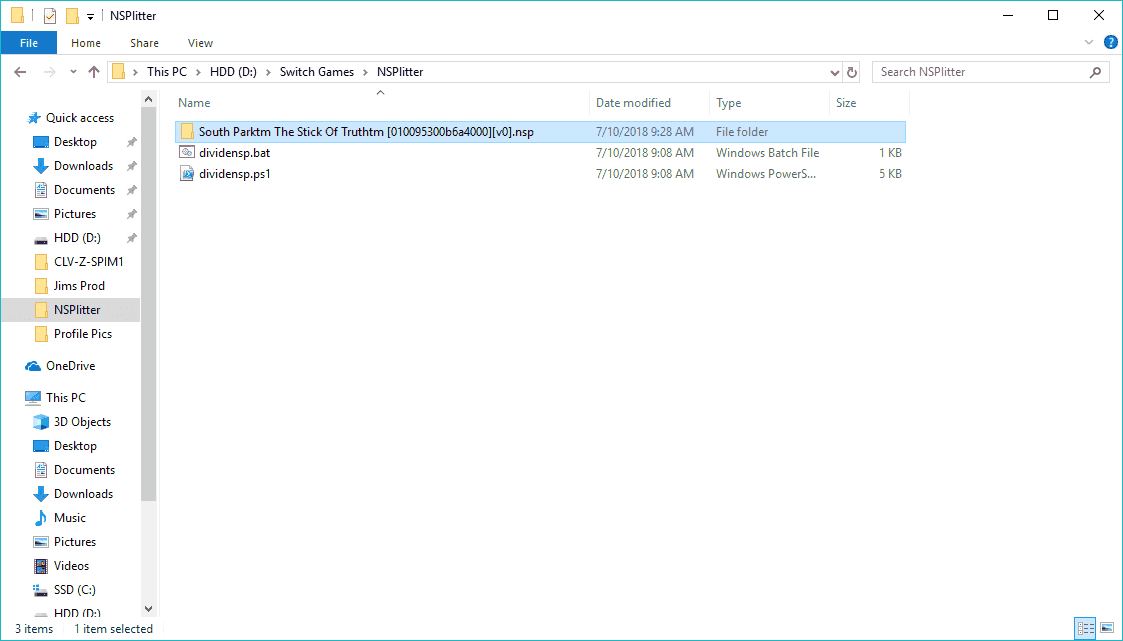Click the Forward navigation arrow

(x=49, y=72)
